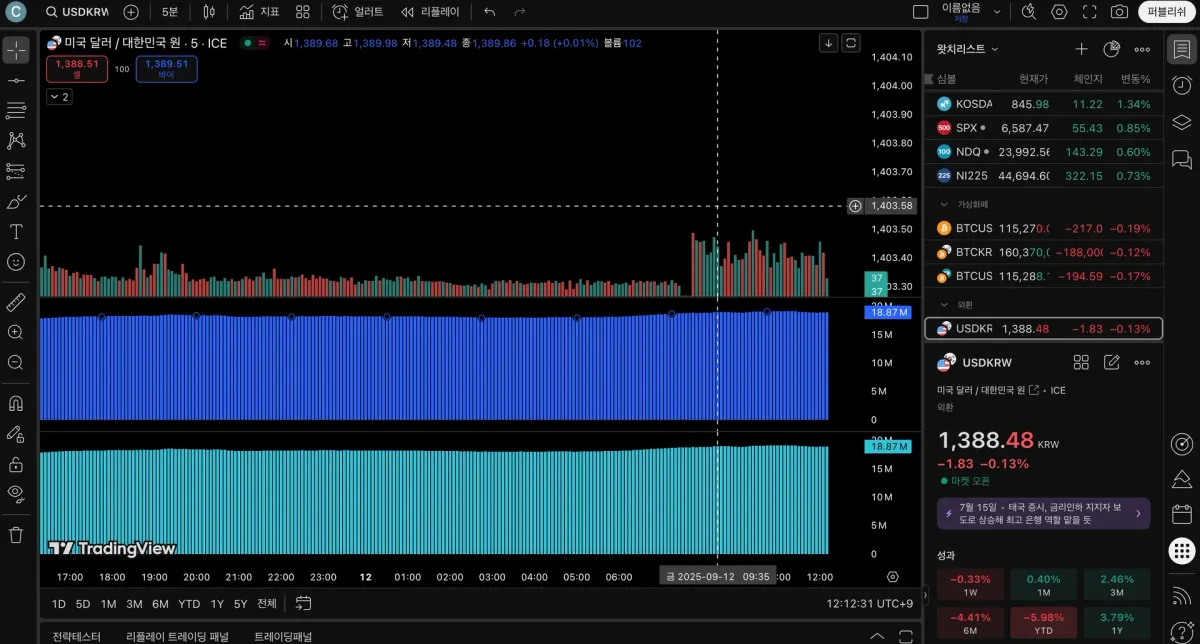
Task: Select the KOSDA row in watchlist
Action: tap(1044, 104)
